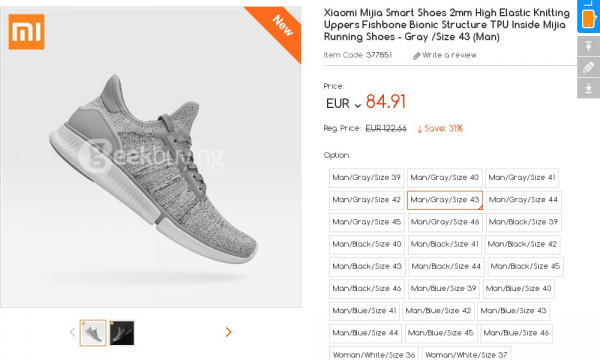
Task: Choose Man/Black/Size 45 option
Action: tap(525, 267)
